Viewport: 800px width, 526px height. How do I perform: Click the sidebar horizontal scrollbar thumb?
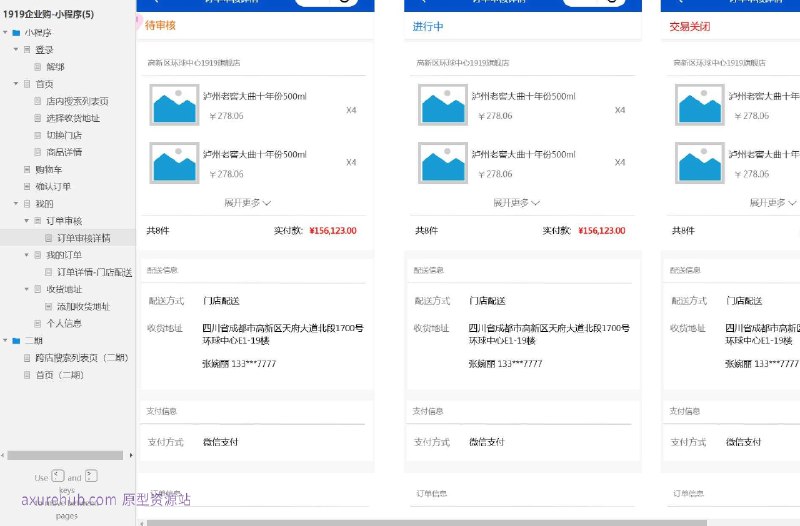pyautogui.click(x=65, y=455)
